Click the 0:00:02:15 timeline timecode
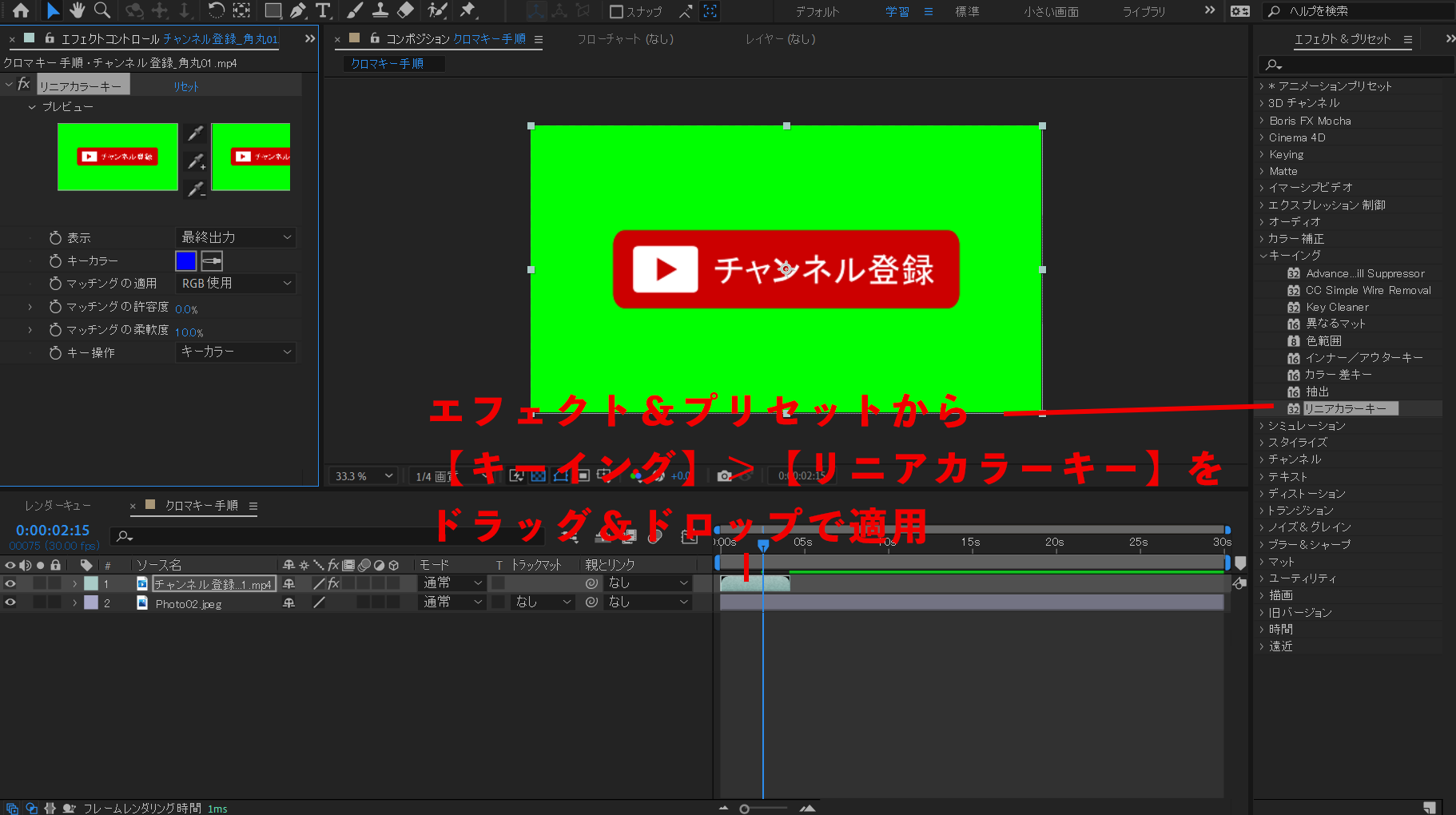The image size is (1456, 815). (53, 530)
